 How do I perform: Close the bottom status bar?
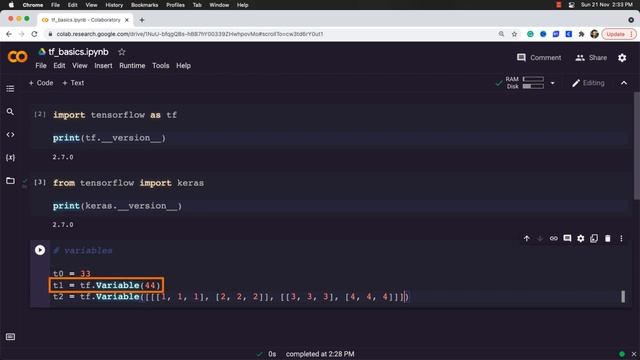coord(634,354)
